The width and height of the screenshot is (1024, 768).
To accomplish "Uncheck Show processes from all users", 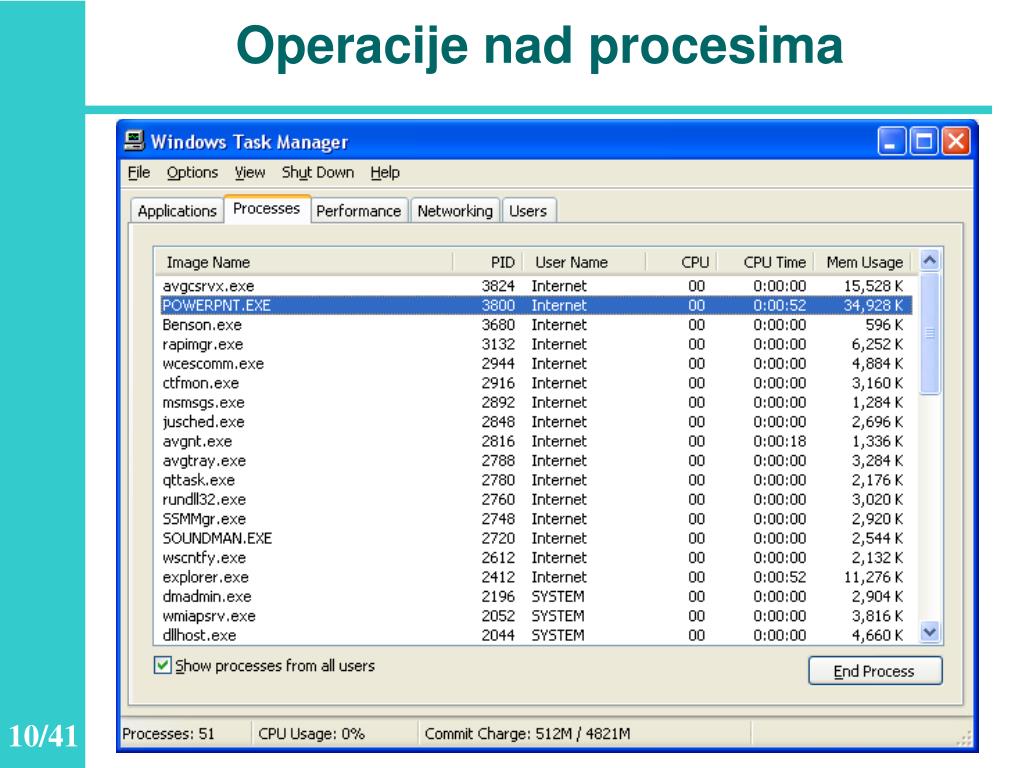I will pyautogui.click(x=163, y=665).
